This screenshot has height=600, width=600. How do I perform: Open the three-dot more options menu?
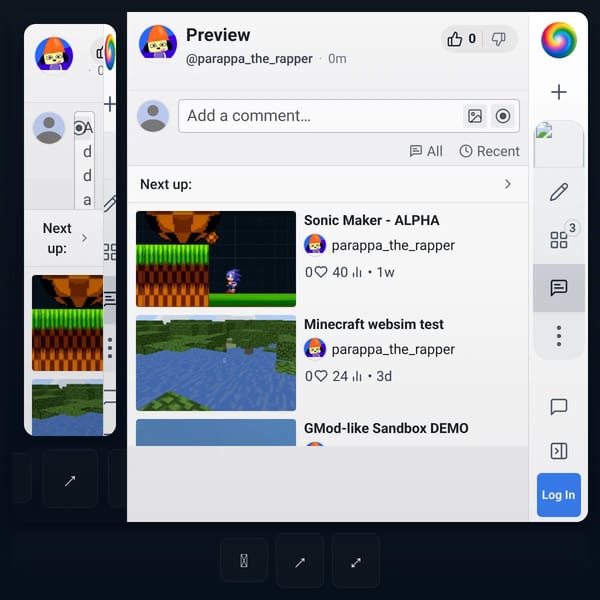click(x=559, y=336)
